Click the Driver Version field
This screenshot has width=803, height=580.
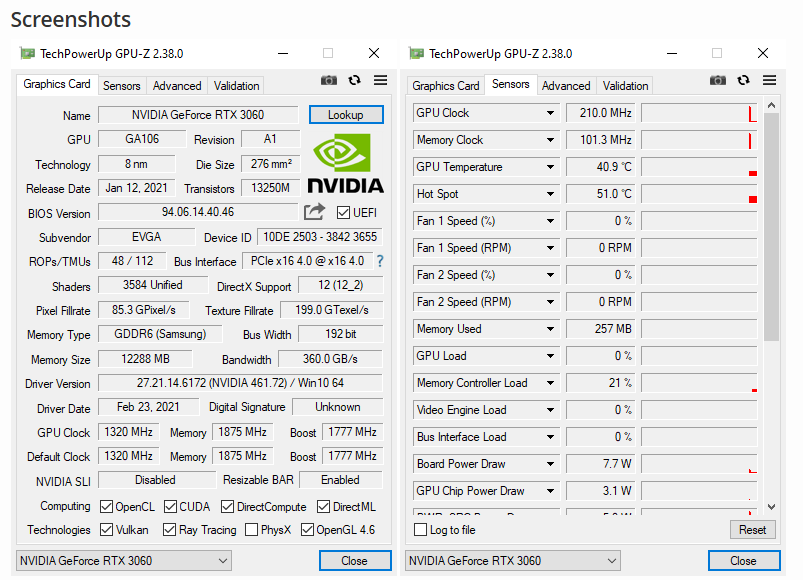[x=240, y=383]
